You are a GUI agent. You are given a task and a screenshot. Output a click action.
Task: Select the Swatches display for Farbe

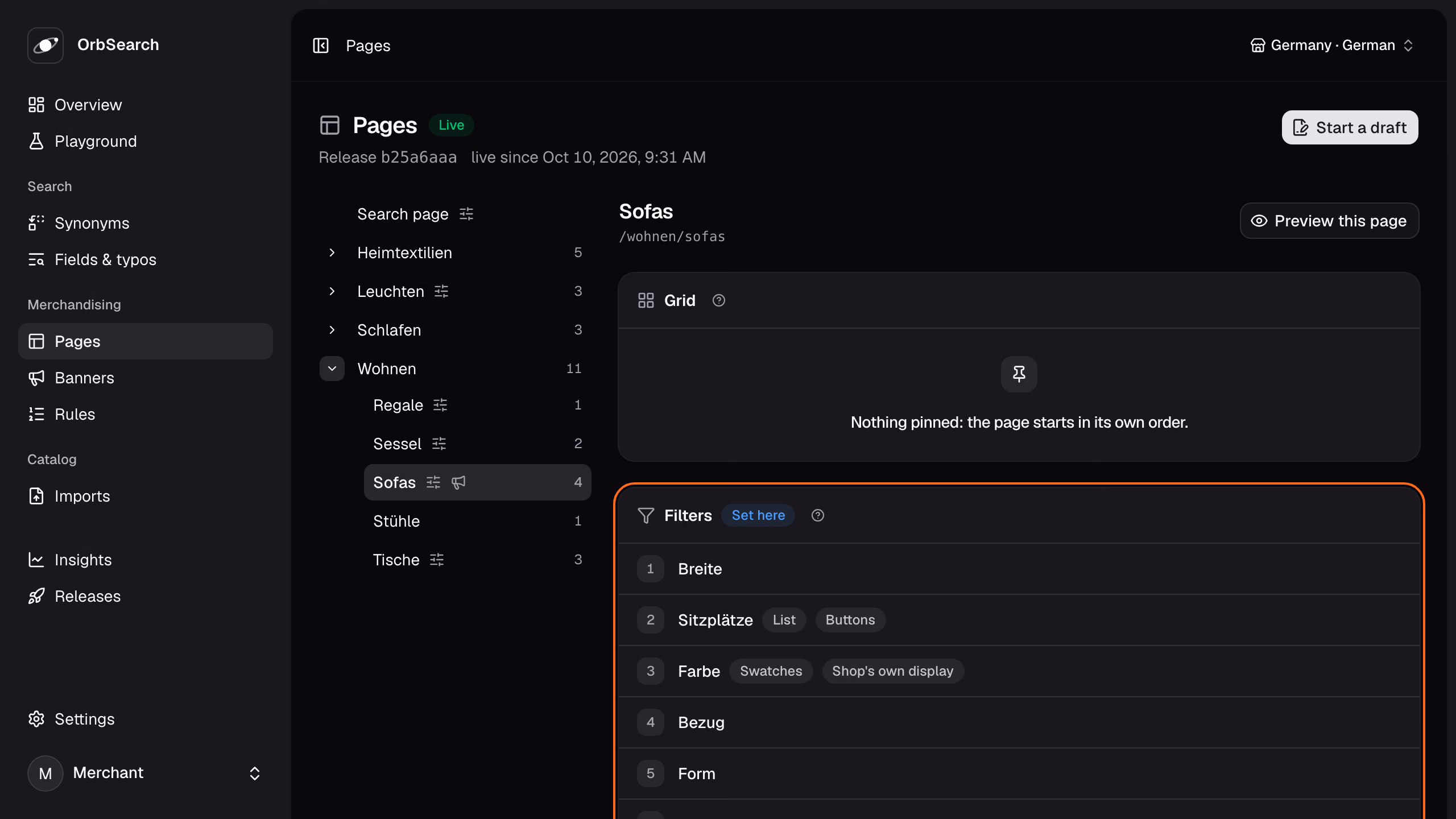(x=771, y=671)
